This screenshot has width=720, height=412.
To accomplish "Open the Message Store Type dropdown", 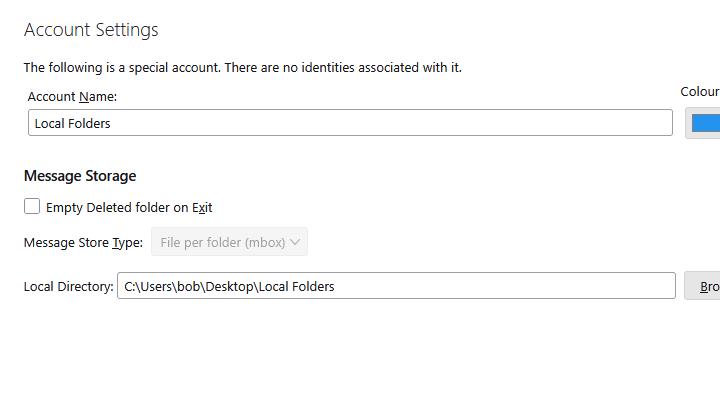I will tap(229, 242).
